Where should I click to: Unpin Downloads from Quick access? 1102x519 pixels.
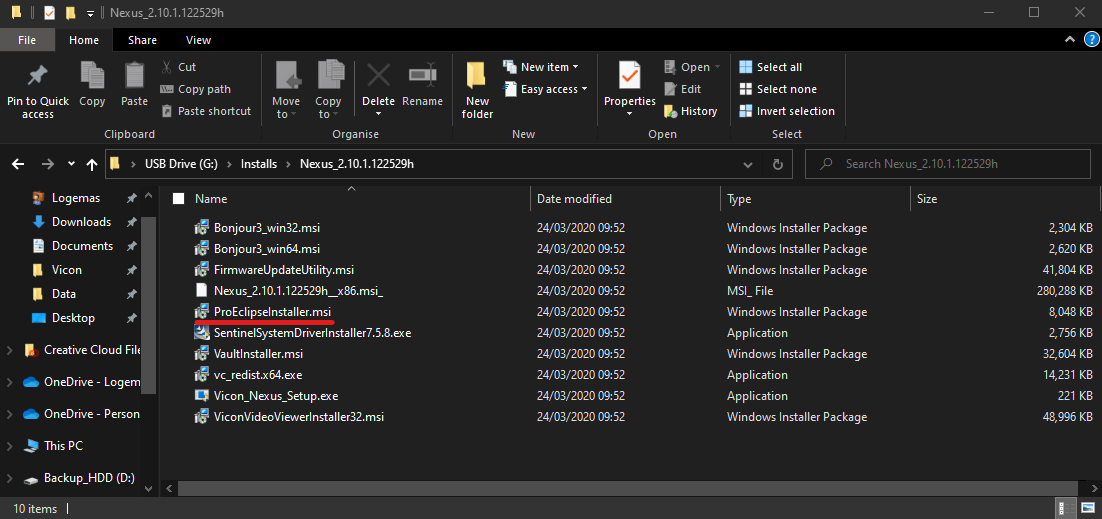131,222
